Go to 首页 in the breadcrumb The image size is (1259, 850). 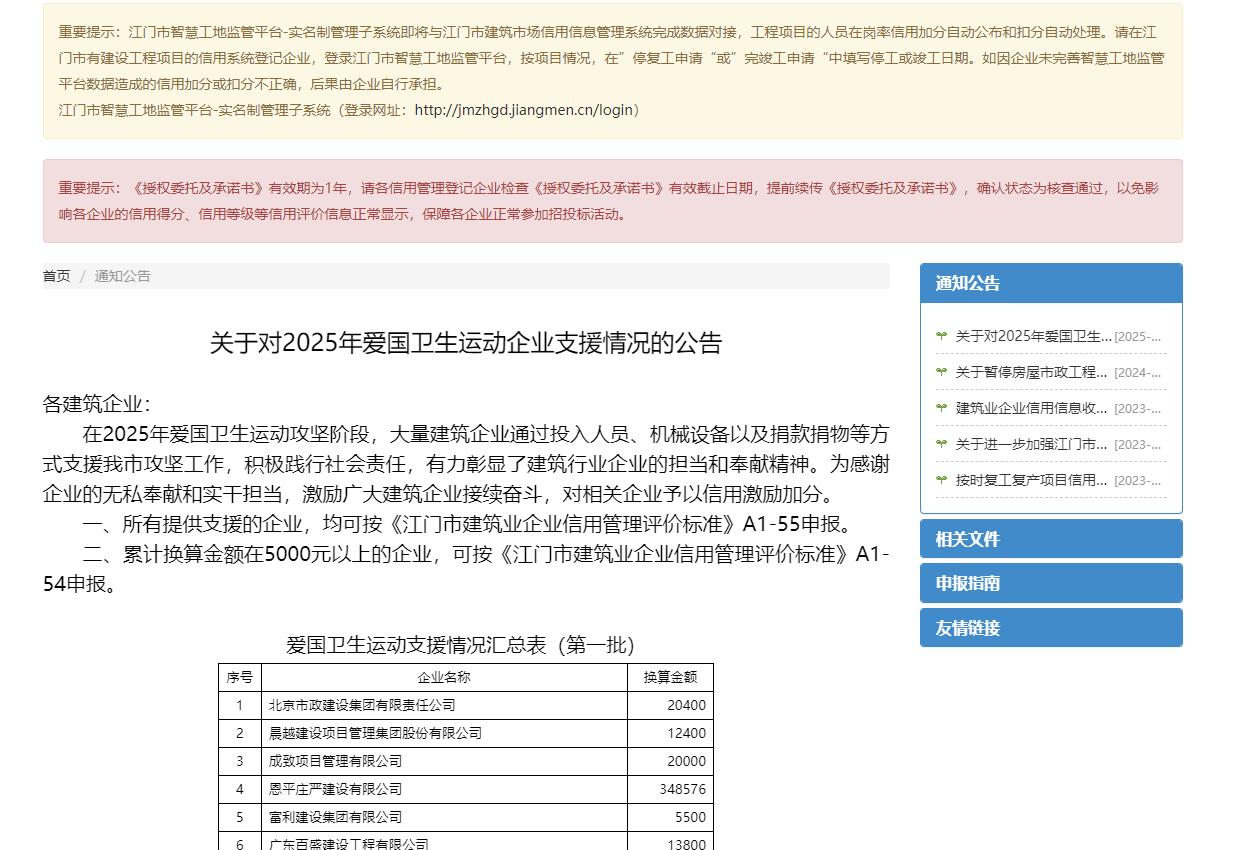(x=56, y=276)
